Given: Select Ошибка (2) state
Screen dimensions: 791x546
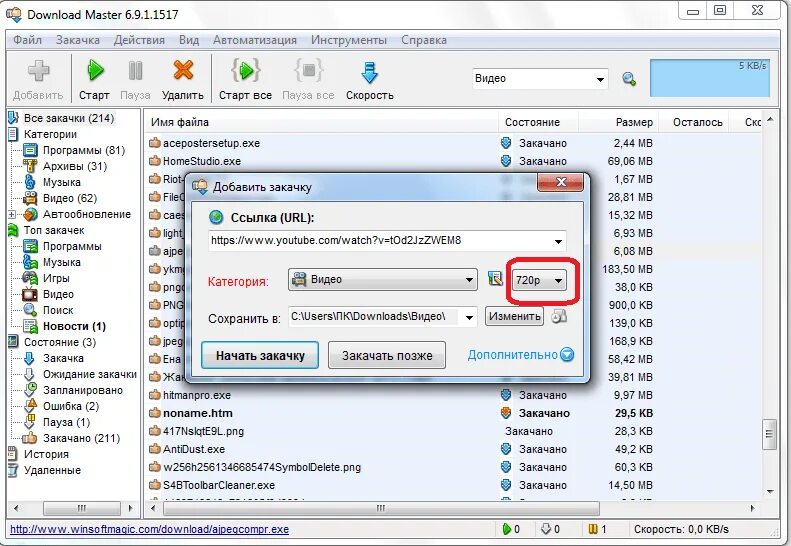Looking at the screenshot, I should pyautogui.click(x=71, y=406).
